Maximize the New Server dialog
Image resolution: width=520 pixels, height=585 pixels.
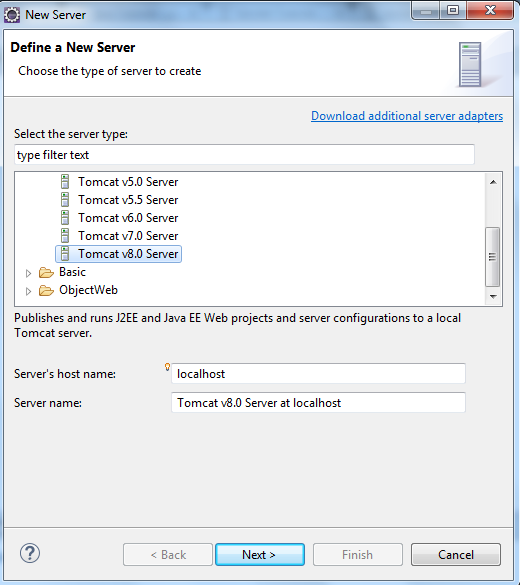tap(453, 10)
